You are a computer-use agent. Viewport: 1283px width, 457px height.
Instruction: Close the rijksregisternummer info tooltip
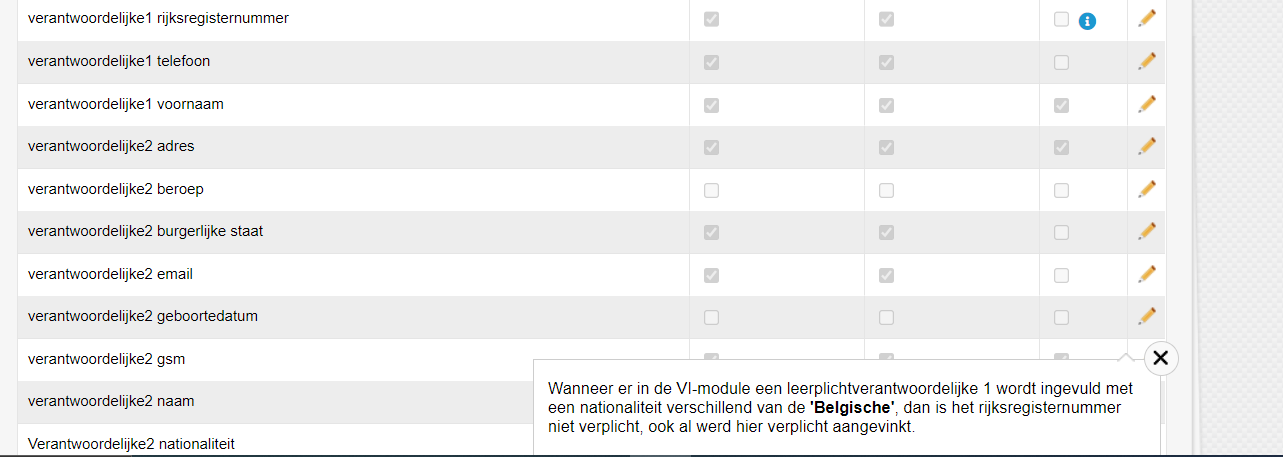(x=1160, y=358)
